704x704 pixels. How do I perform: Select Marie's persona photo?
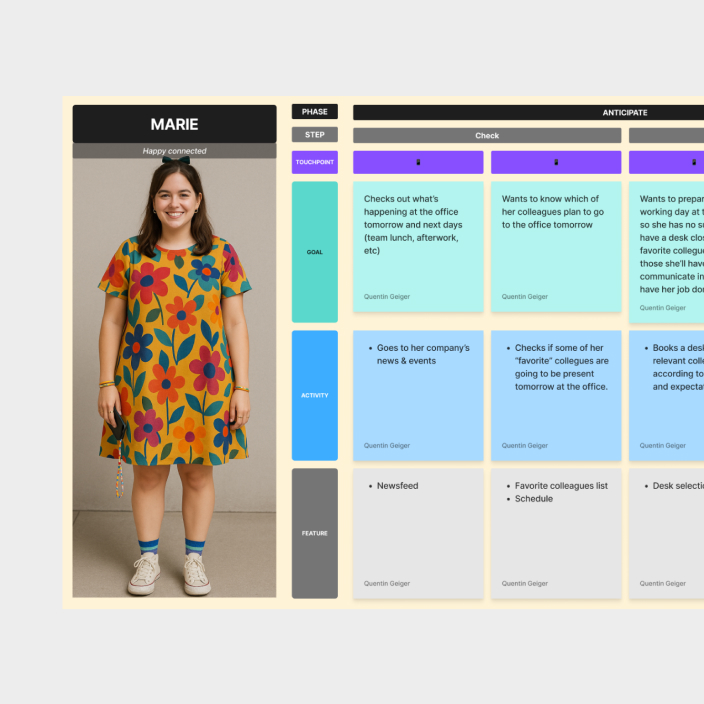(175, 378)
